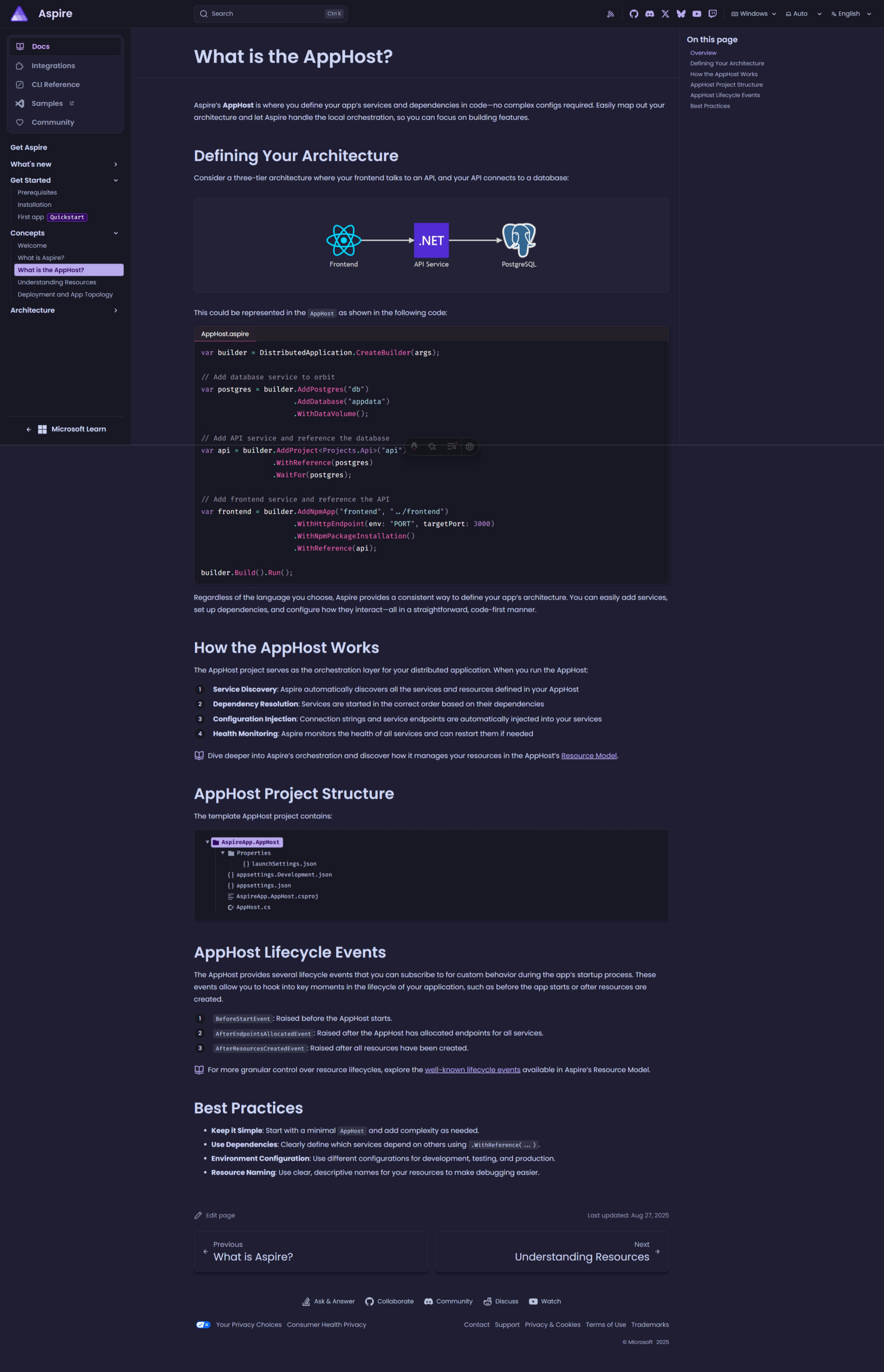
Task: Follow the Resource Model link
Action: pyautogui.click(x=588, y=756)
